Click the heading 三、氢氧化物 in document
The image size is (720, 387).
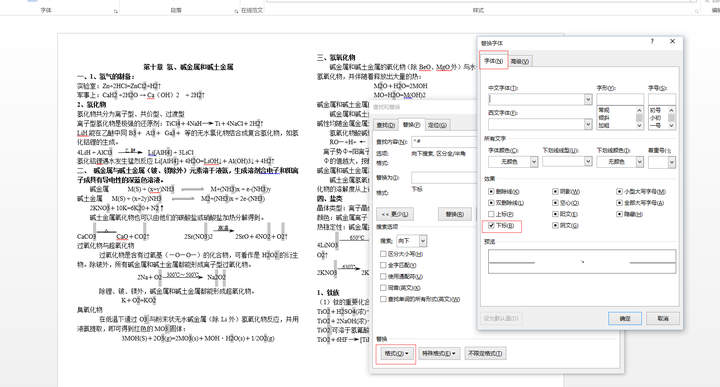(x=336, y=57)
